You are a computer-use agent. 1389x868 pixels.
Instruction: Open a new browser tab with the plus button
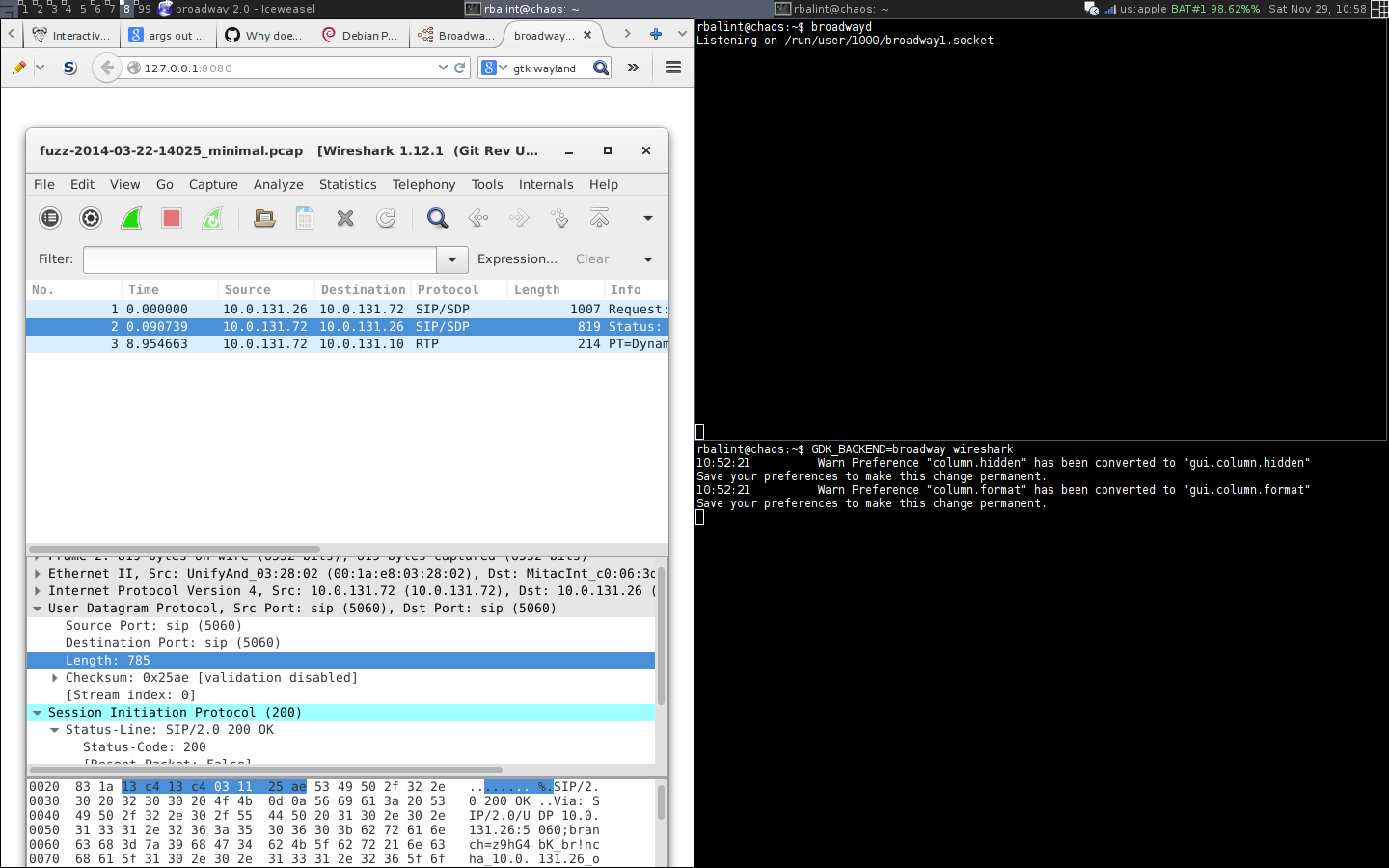[655, 35]
